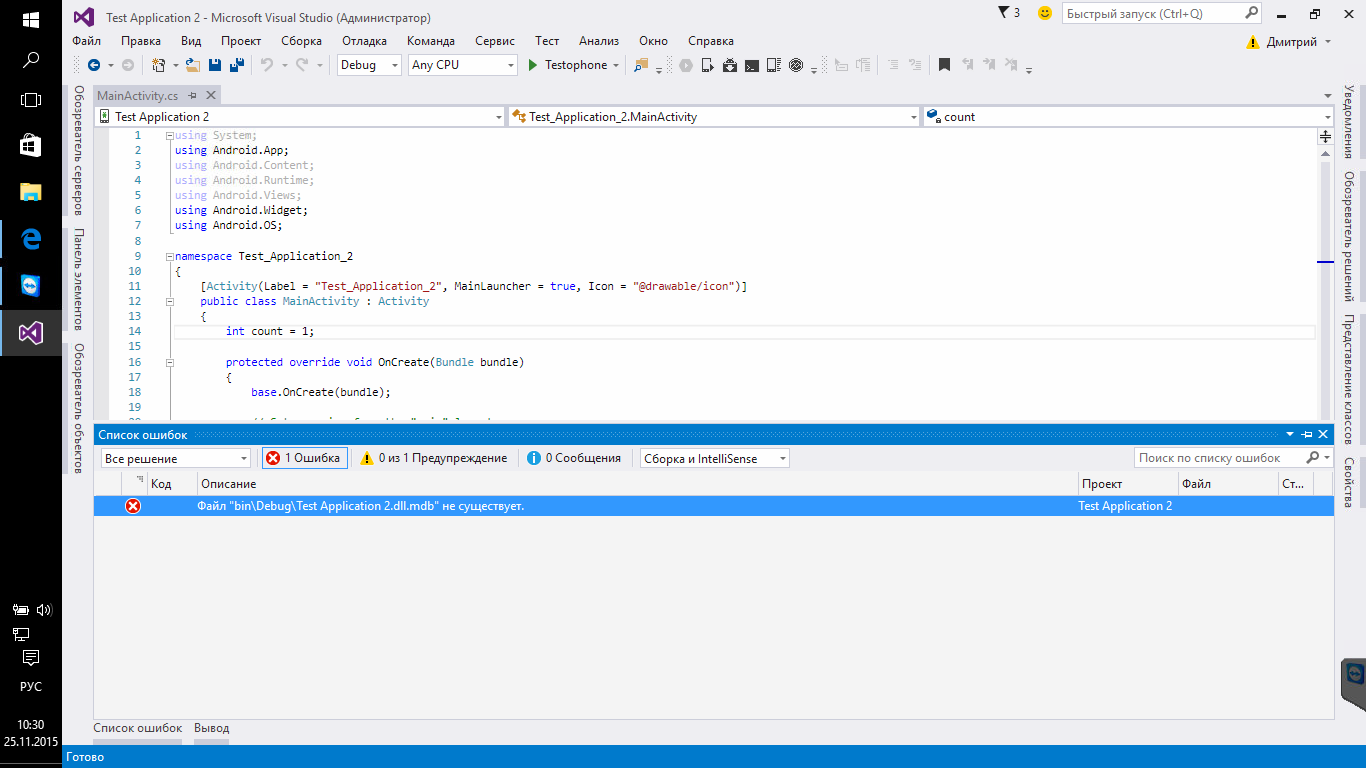
Task: Open the Сборка menu
Action: pos(301,41)
